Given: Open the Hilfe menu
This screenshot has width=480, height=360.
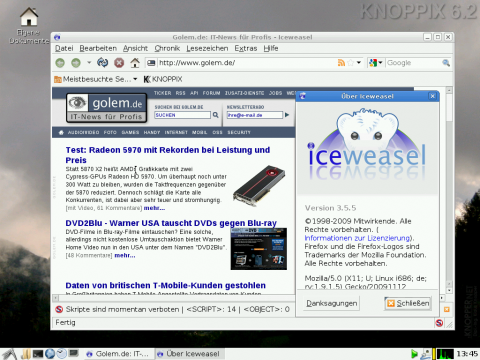Looking at the screenshot, I should (x=271, y=48).
